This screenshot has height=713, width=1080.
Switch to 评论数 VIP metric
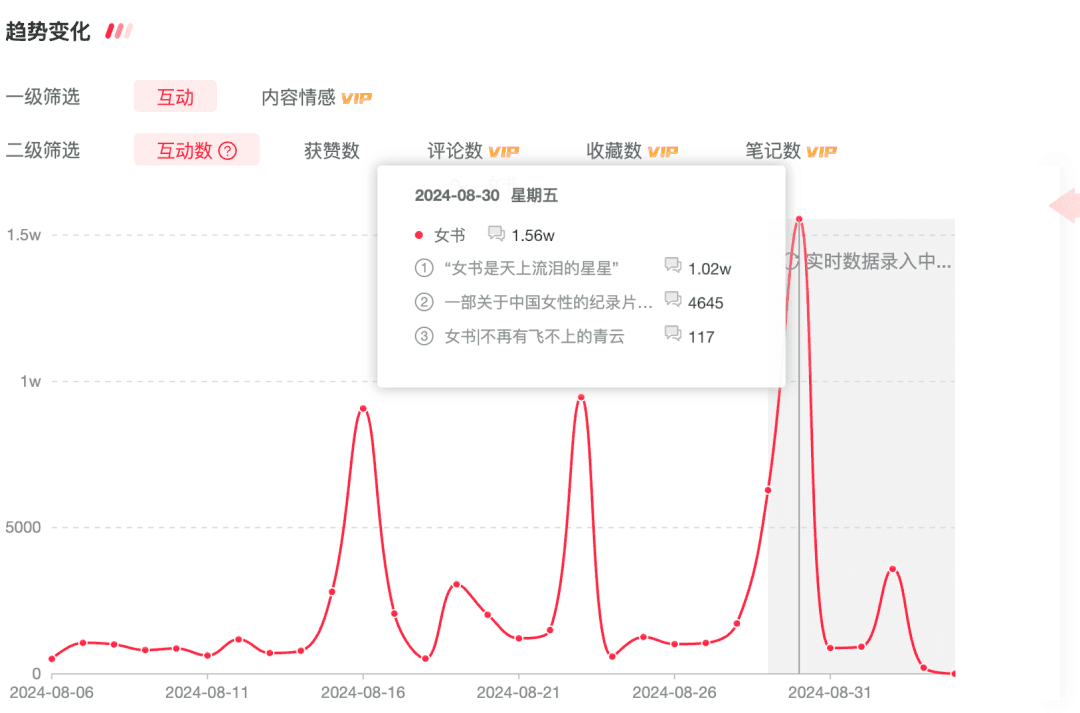[x=473, y=150]
